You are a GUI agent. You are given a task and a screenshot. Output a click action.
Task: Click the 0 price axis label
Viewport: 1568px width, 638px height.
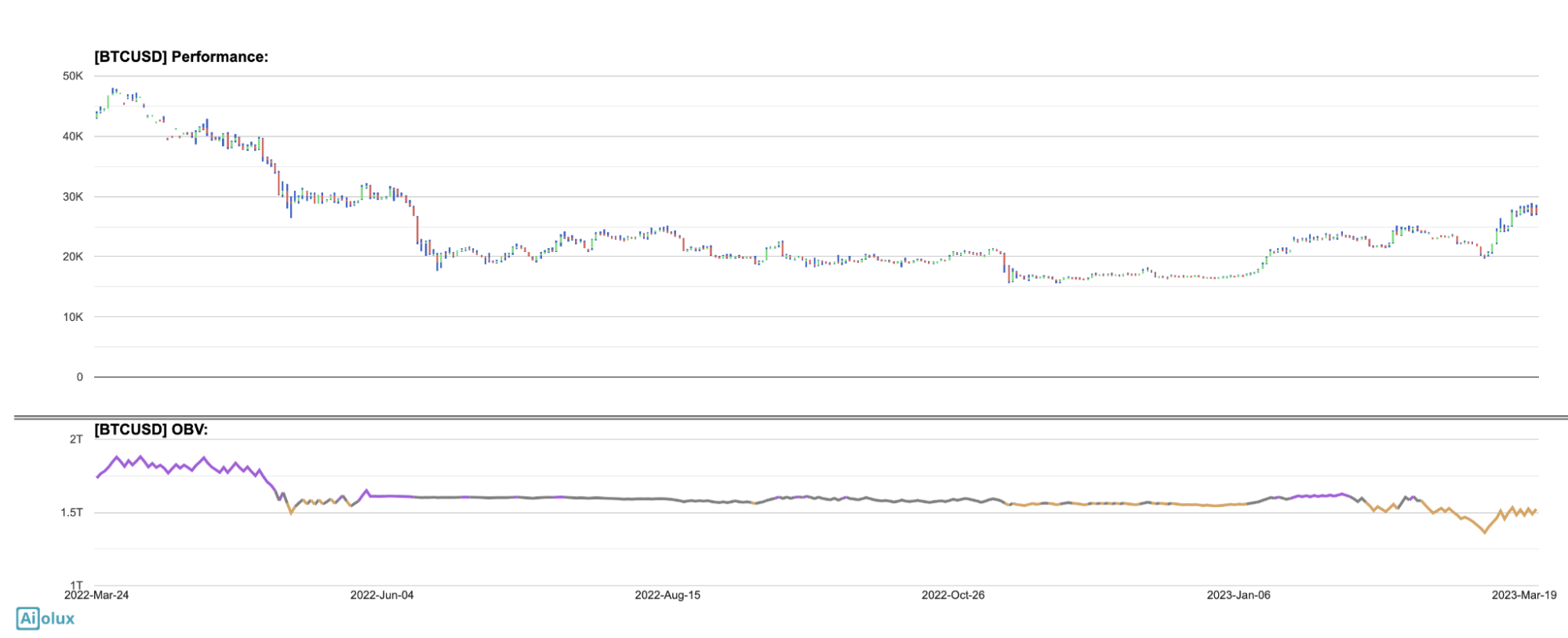[79, 377]
